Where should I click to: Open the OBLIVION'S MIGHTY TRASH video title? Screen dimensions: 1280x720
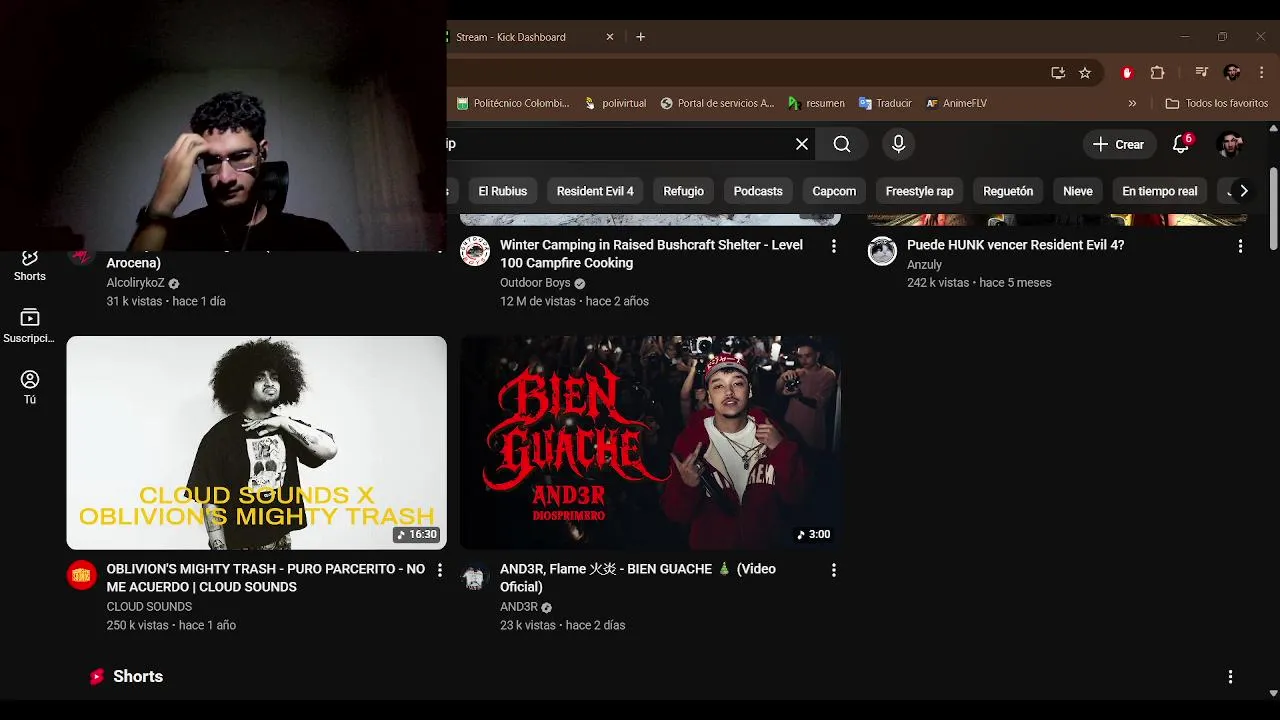(266, 578)
